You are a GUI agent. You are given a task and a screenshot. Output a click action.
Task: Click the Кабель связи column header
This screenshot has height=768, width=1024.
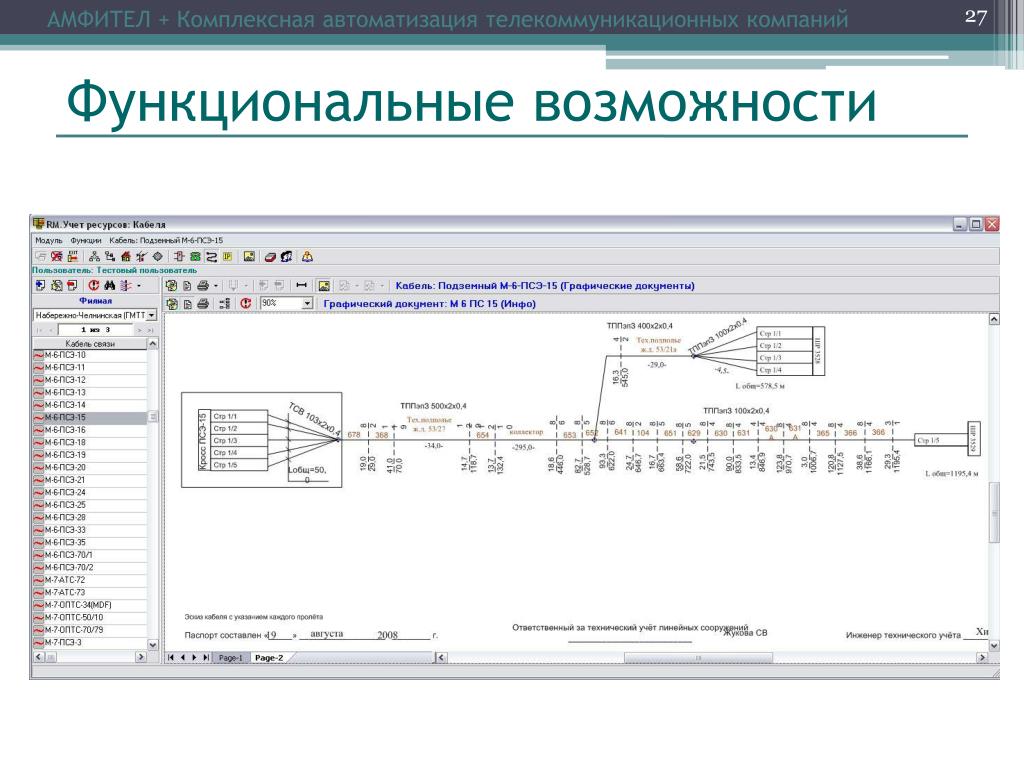[x=90, y=343]
